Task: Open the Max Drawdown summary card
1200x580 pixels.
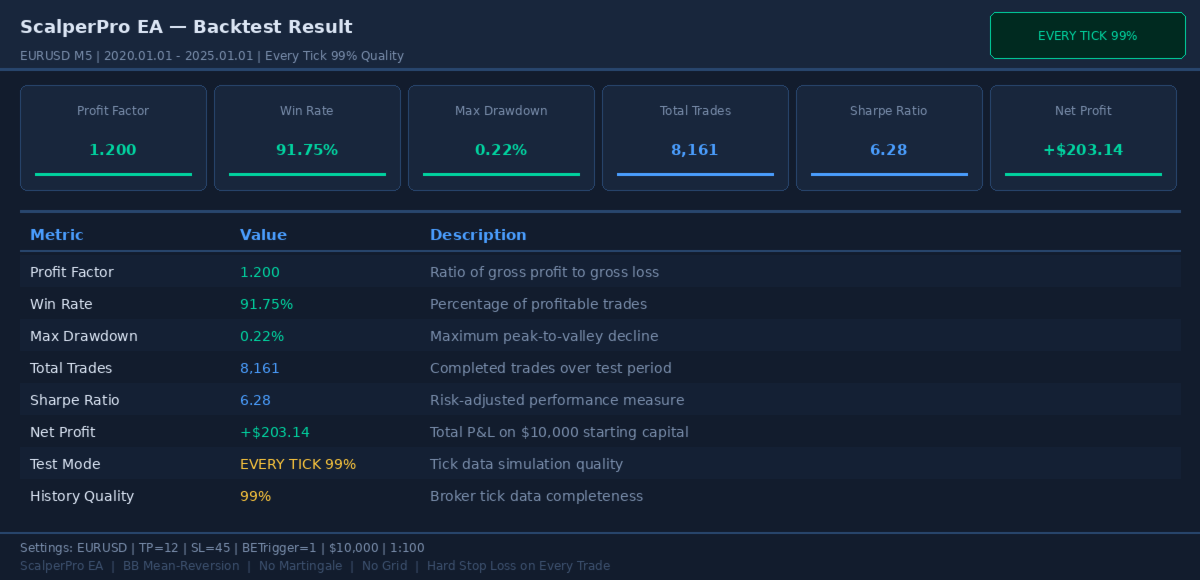Action: pos(501,138)
